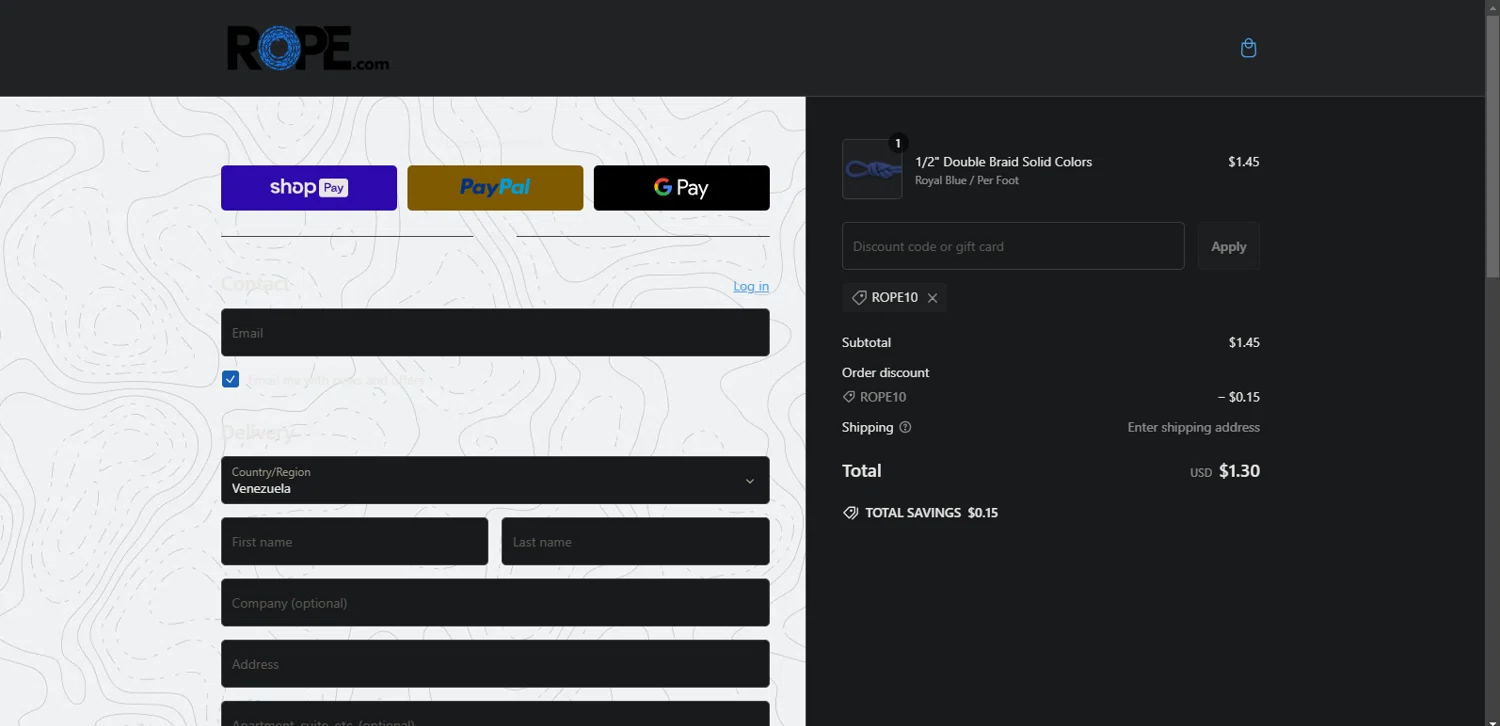The image size is (1500, 726).
Task: Click the Royal Blue / Per Foot variant text
Action: click(967, 181)
